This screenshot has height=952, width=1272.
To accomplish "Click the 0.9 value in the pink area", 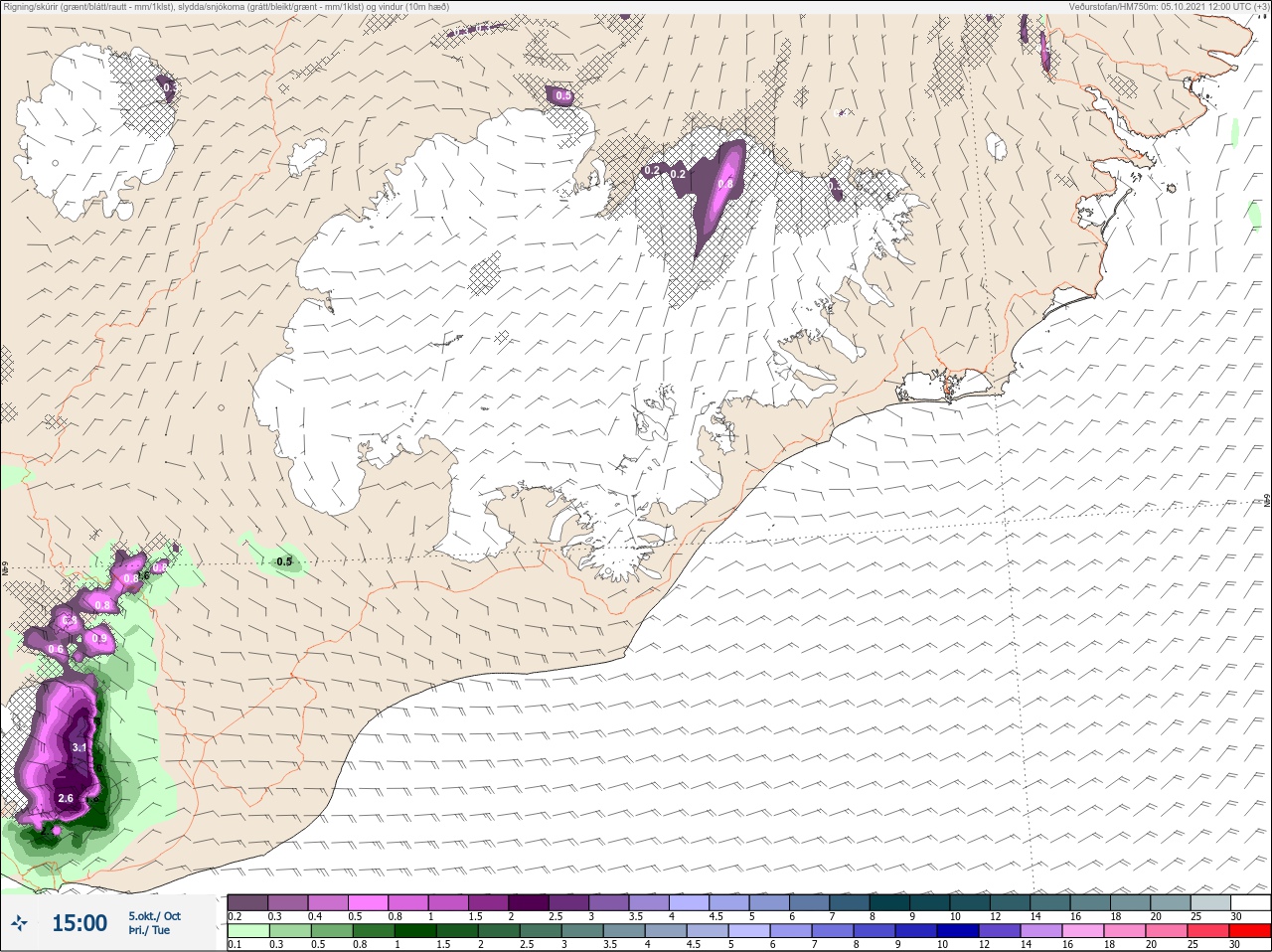I will tap(98, 638).
